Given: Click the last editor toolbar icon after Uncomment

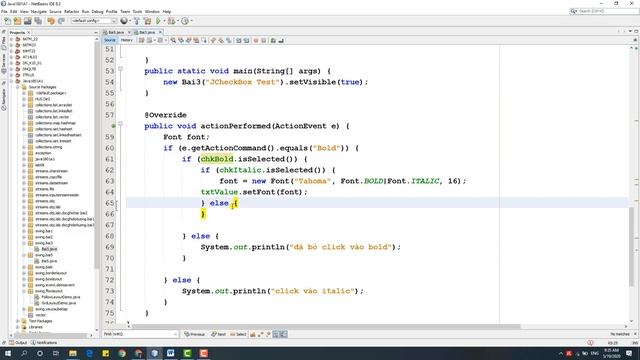Looking at the screenshot, I should pos(281,40).
